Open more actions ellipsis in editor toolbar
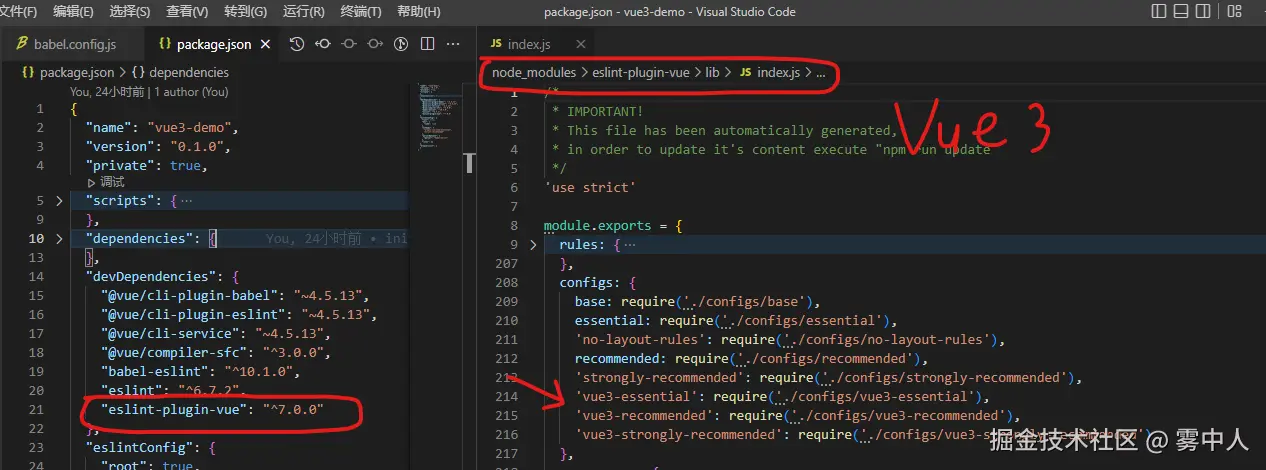Image resolution: width=1266 pixels, height=470 pixels. (453, 44)
